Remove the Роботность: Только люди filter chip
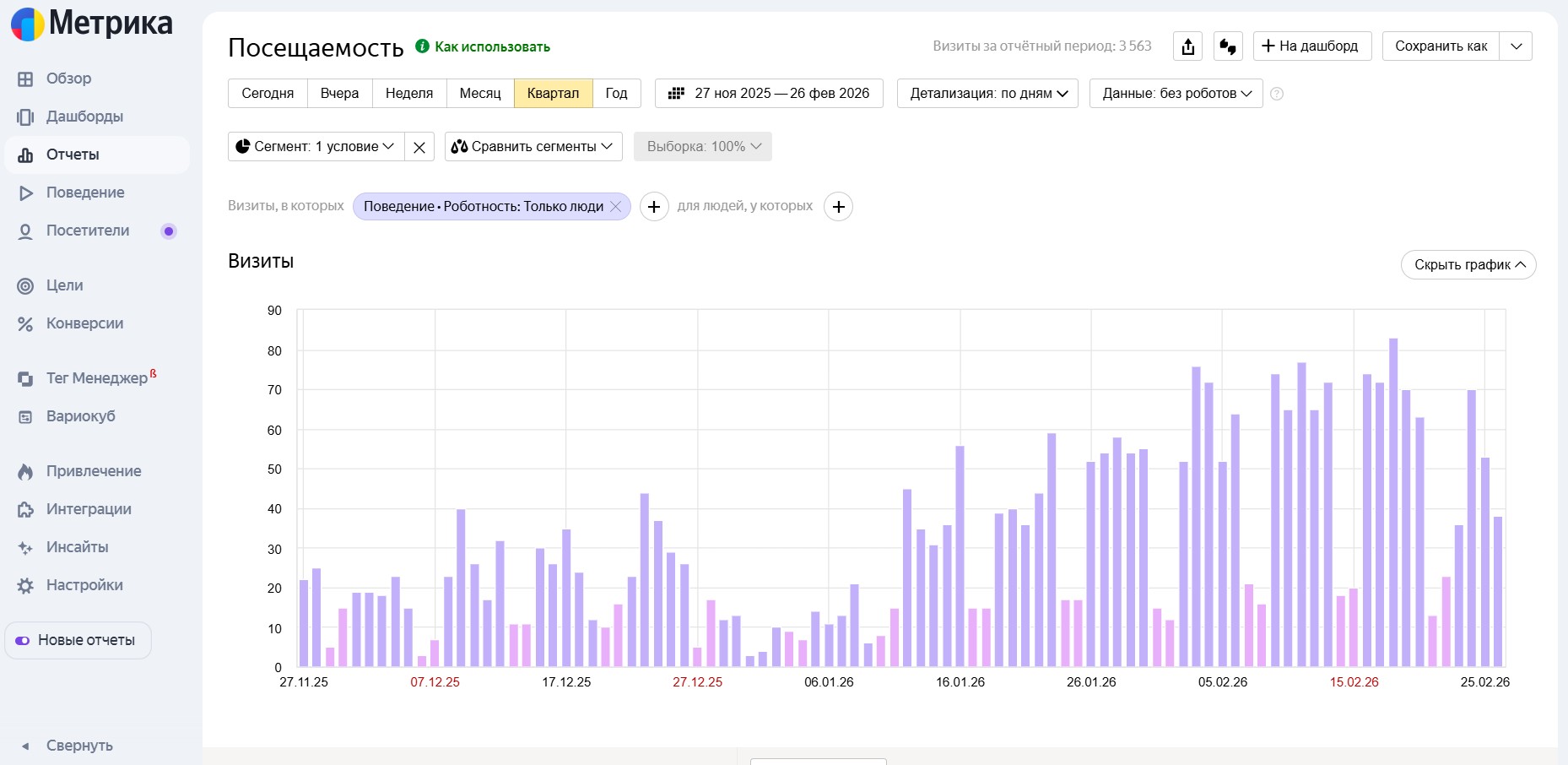The height and width of the screenshot is (765, 1568). 616,207
